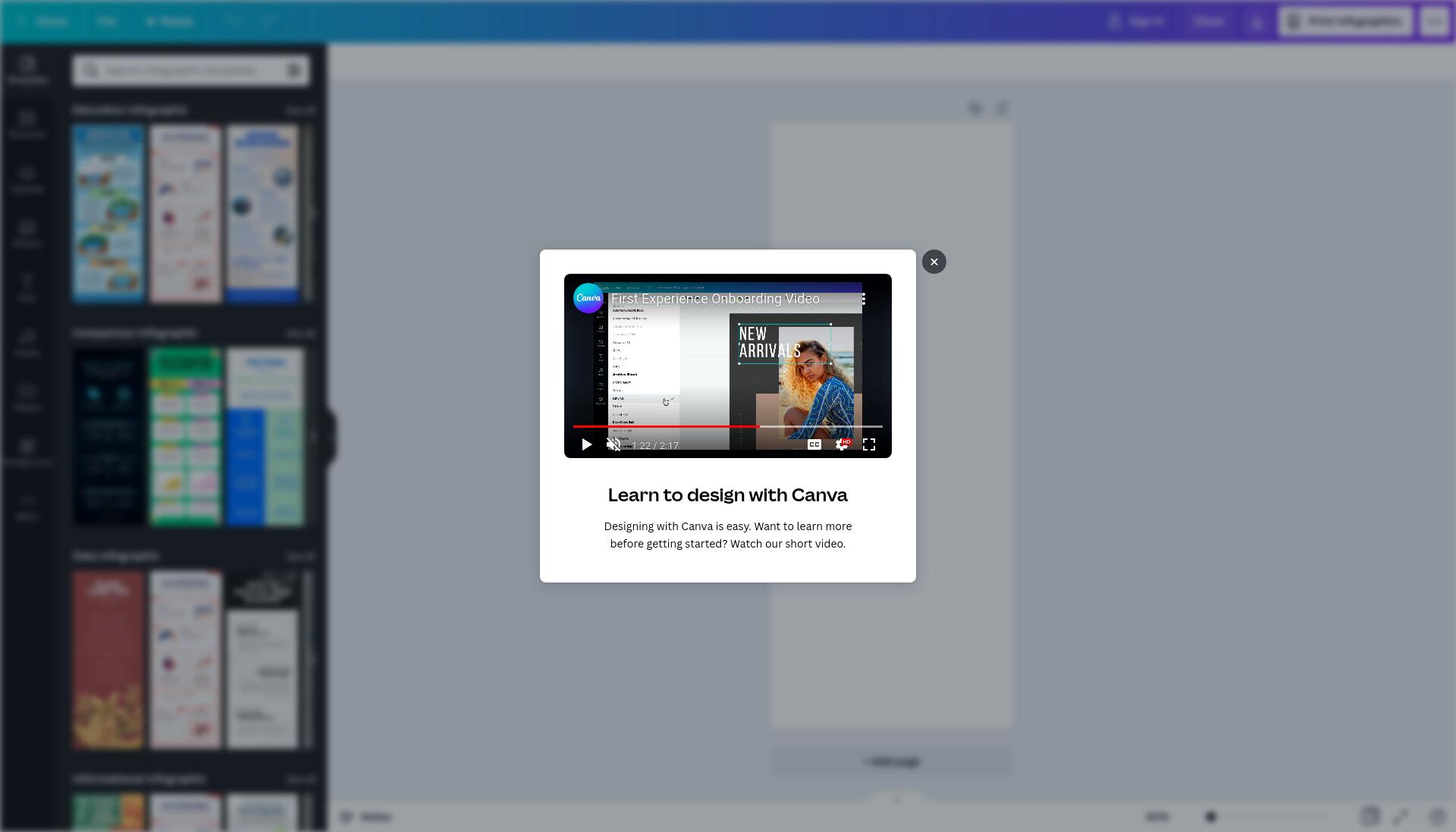The width and height of the screenshot is (1456, 832).
Task: Open the File menu
Action: pyautogui.click(x=106, y=21)
